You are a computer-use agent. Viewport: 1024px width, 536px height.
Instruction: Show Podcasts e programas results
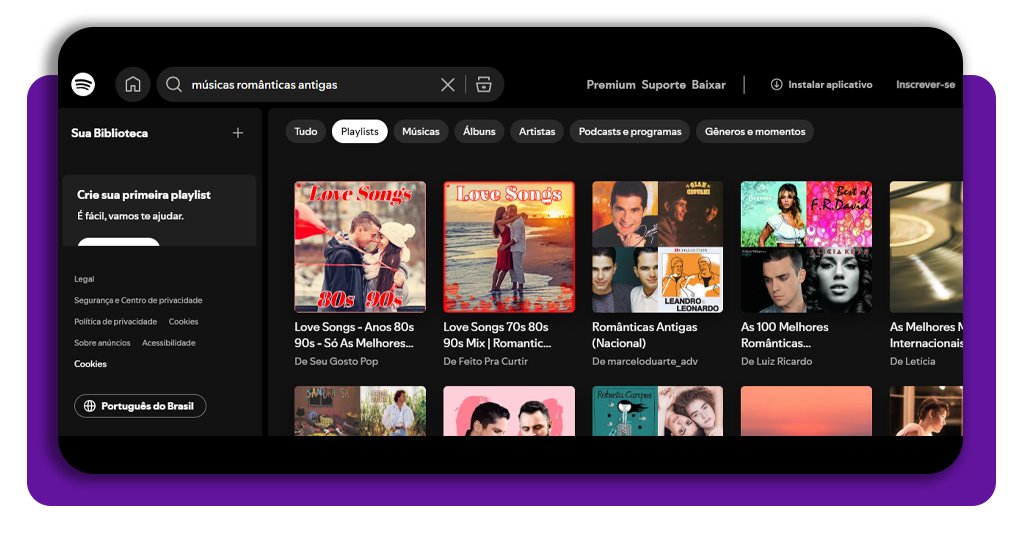(630, 132)
